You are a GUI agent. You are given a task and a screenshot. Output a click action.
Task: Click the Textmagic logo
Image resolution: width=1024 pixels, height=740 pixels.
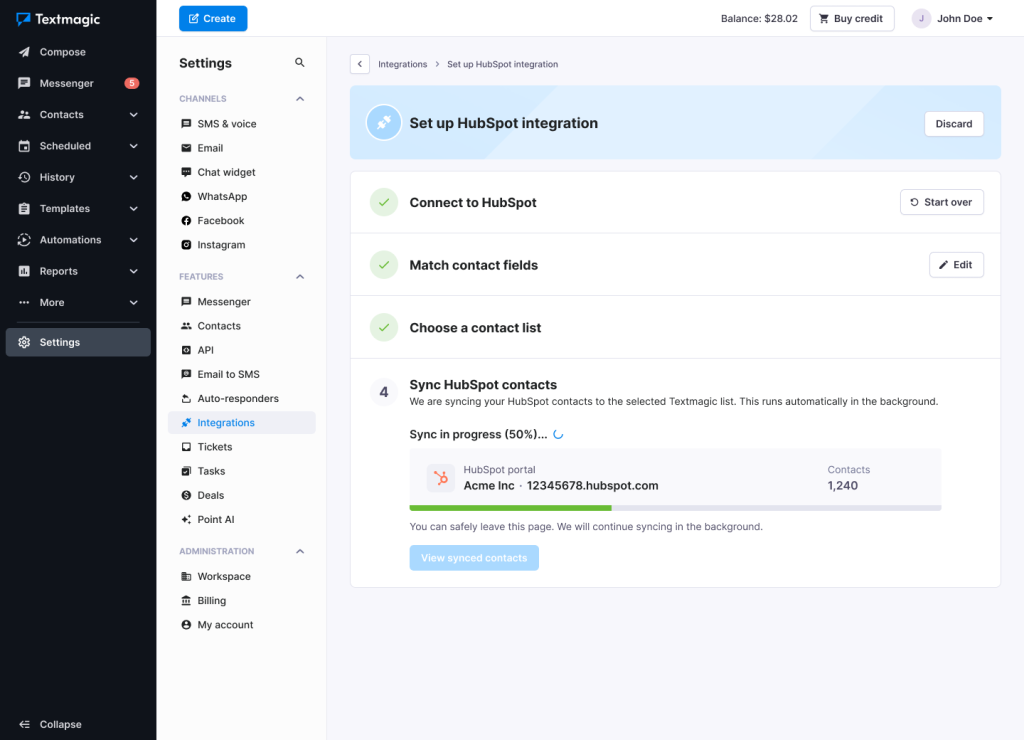point(58,19)
